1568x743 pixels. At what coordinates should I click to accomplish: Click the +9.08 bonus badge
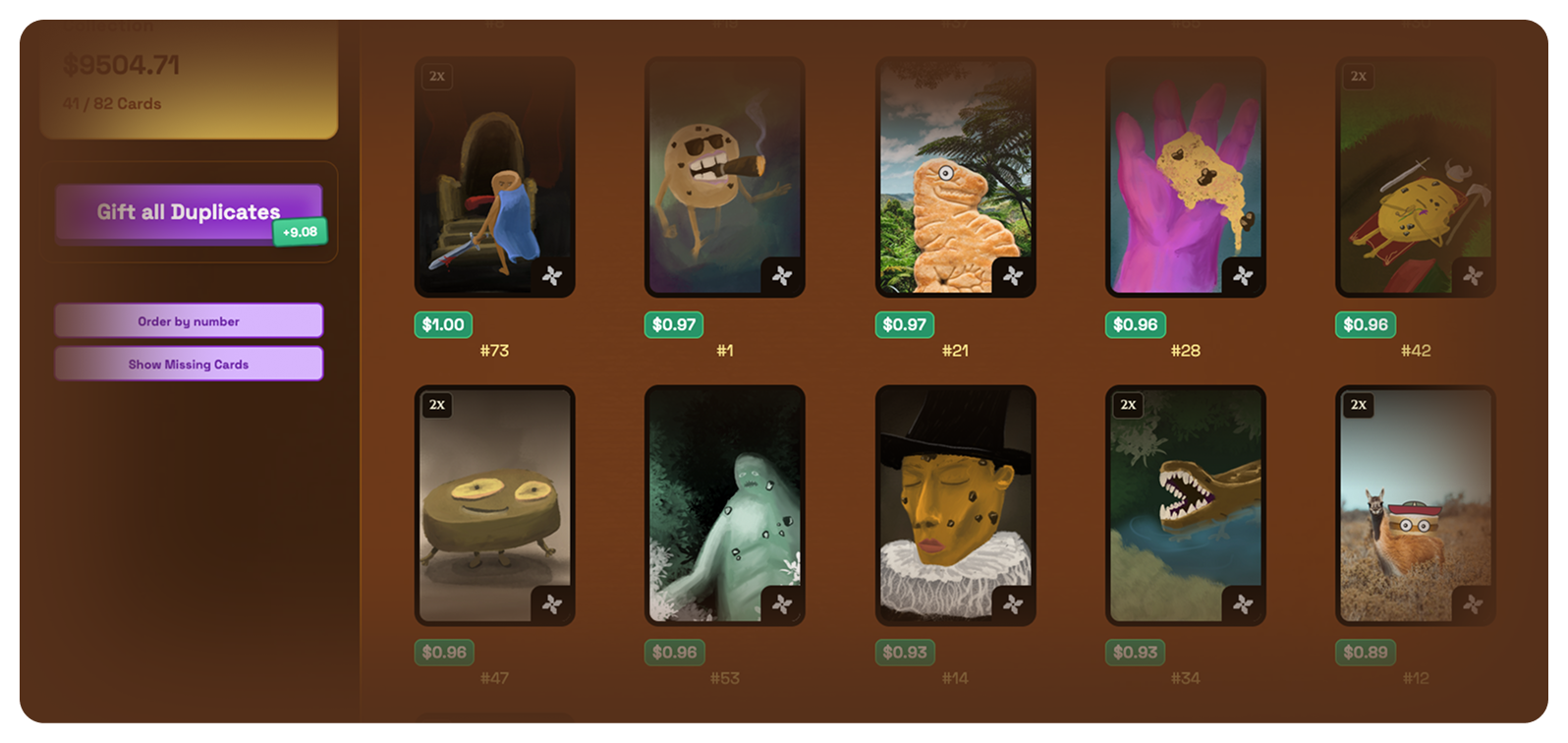point(301,232)
